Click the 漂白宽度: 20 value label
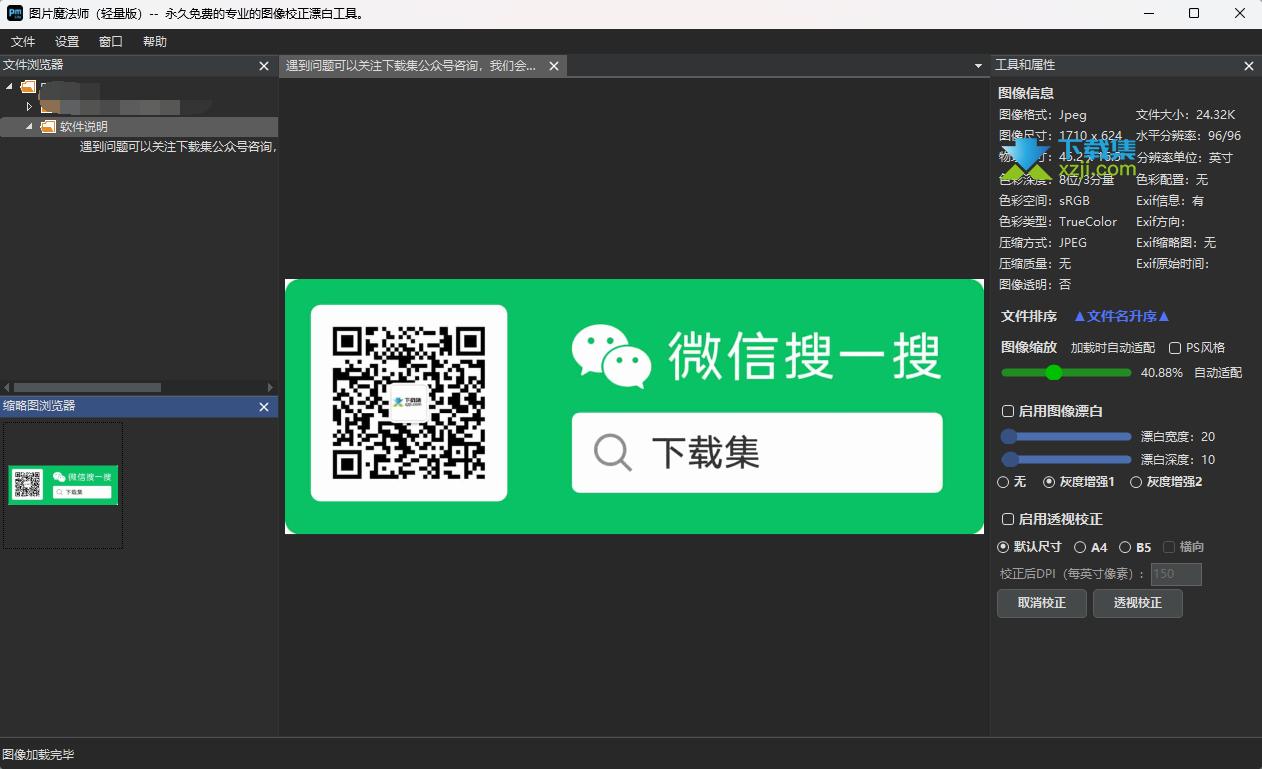This screenshot has height=769, width=1262. pyautogui.click(x=1178, y=437)
